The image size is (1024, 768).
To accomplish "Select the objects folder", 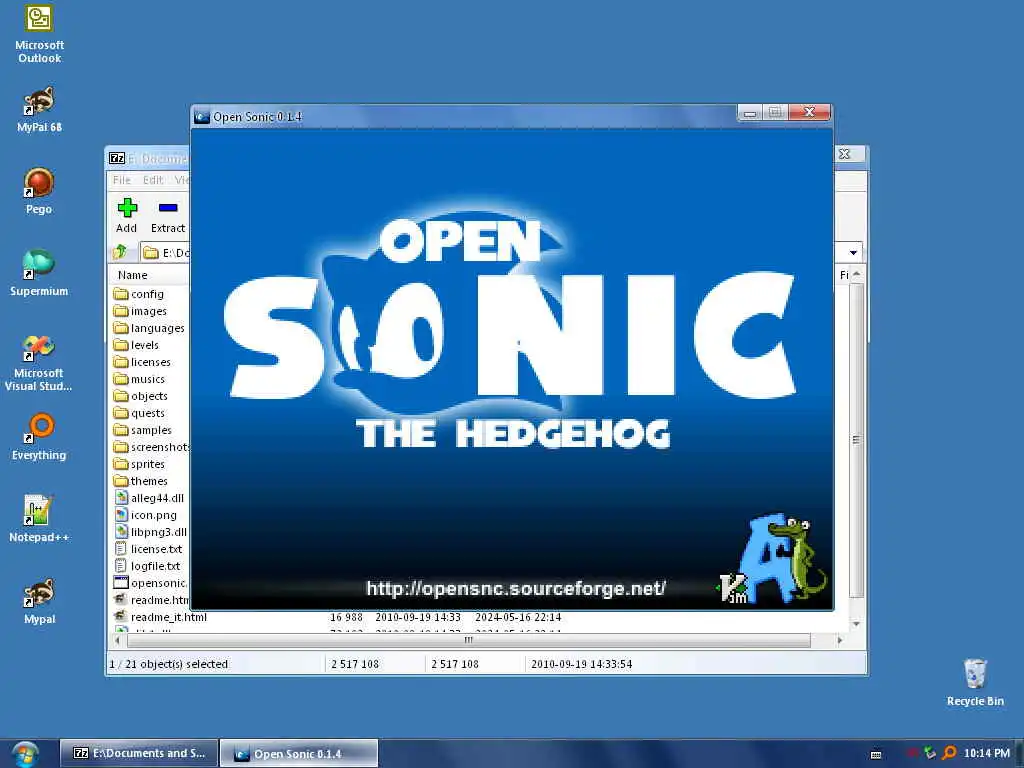I will (140, 396).
